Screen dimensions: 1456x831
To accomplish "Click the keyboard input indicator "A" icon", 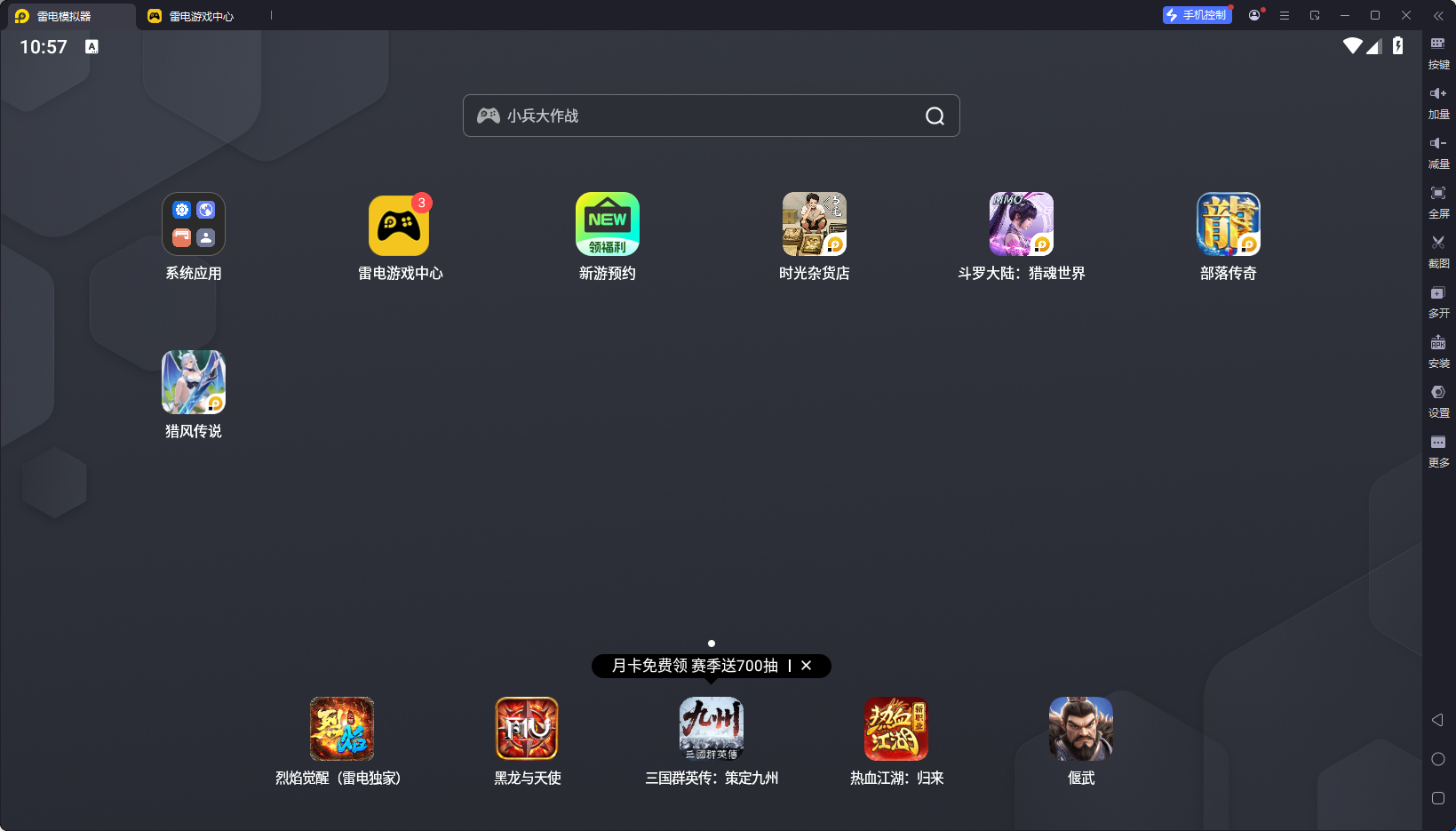I will click(91, 46).
